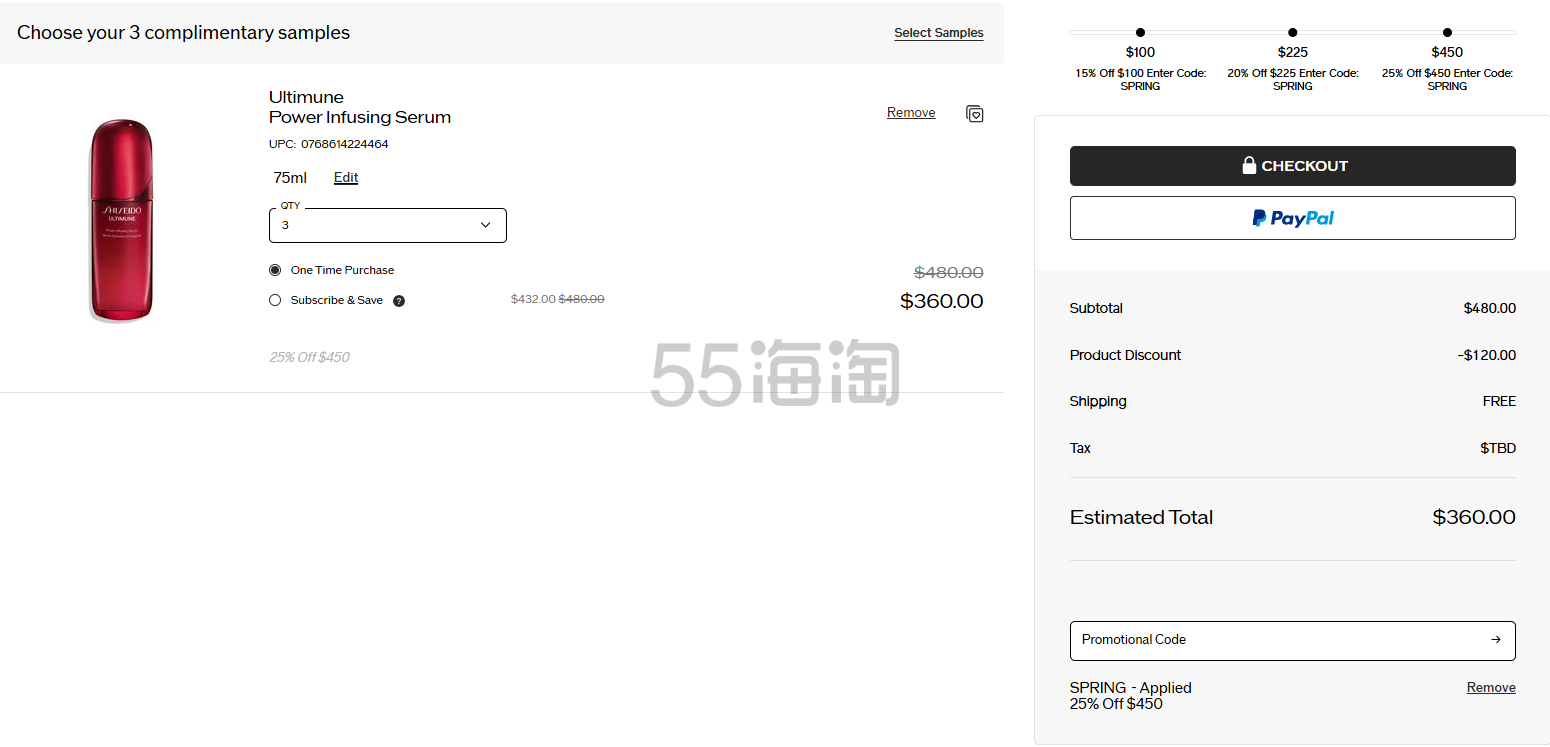
Task: Remove Ultimune serum from the cart
Action: tap(910, 113)
